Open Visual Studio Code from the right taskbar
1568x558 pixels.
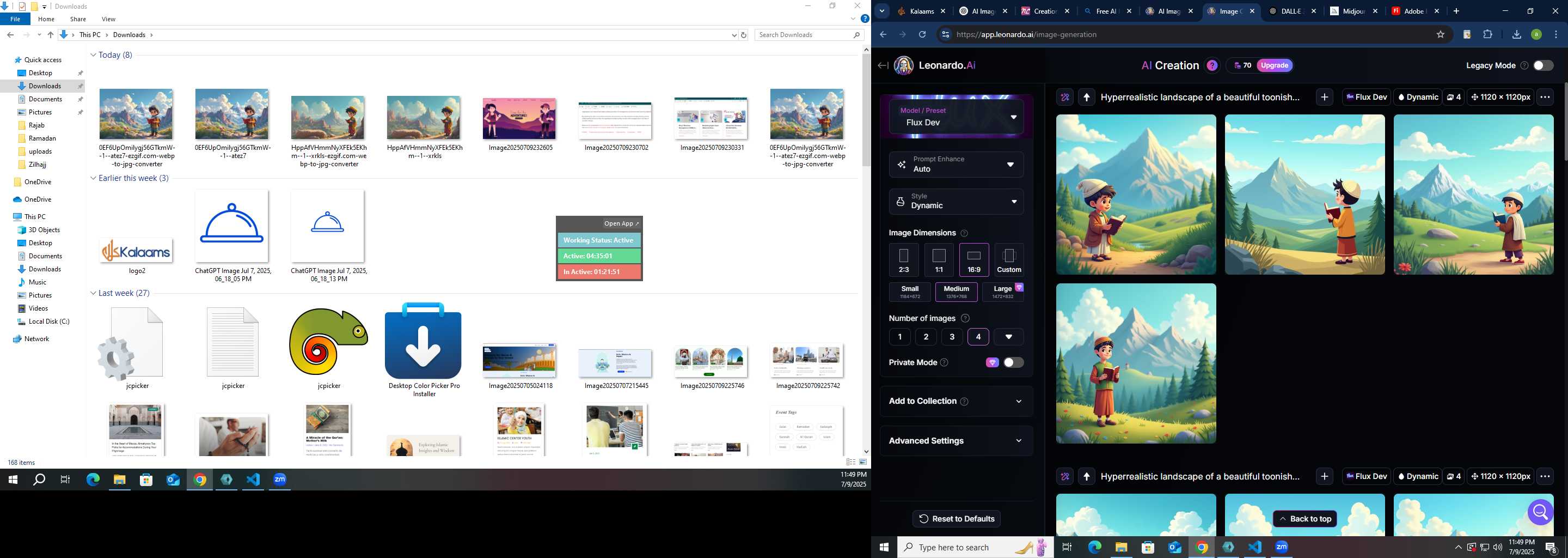click(x=1254, y=548)
